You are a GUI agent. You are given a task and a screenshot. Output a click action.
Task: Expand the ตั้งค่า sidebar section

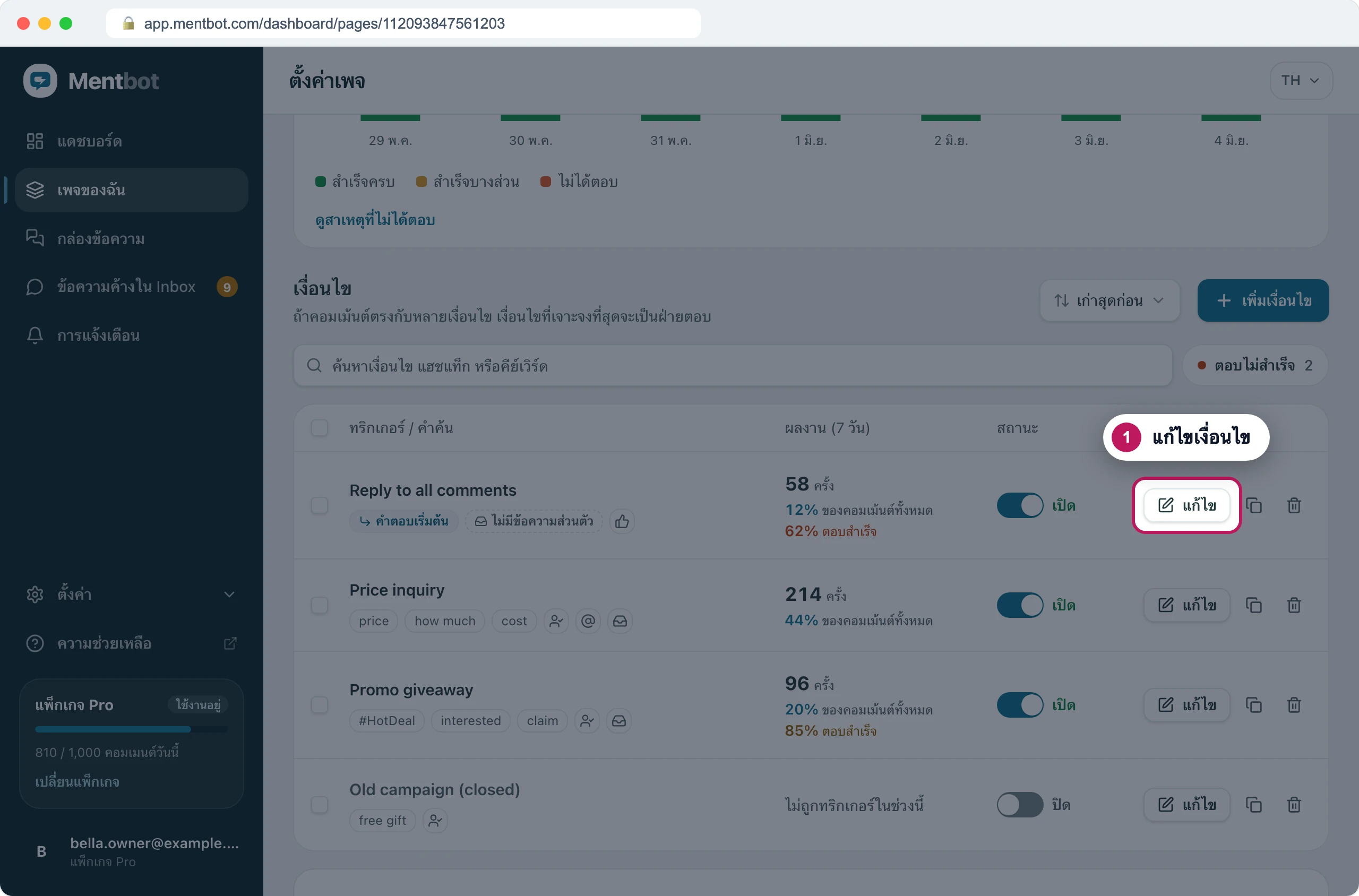(132, 595)
